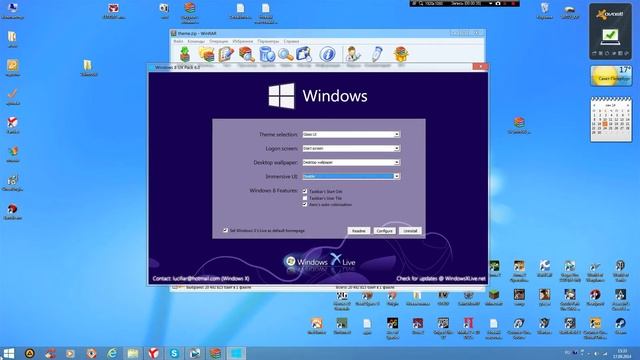Open the Параметры menu in WinRAR
This screenshot has height=360, width=640.
coord(268,41)
